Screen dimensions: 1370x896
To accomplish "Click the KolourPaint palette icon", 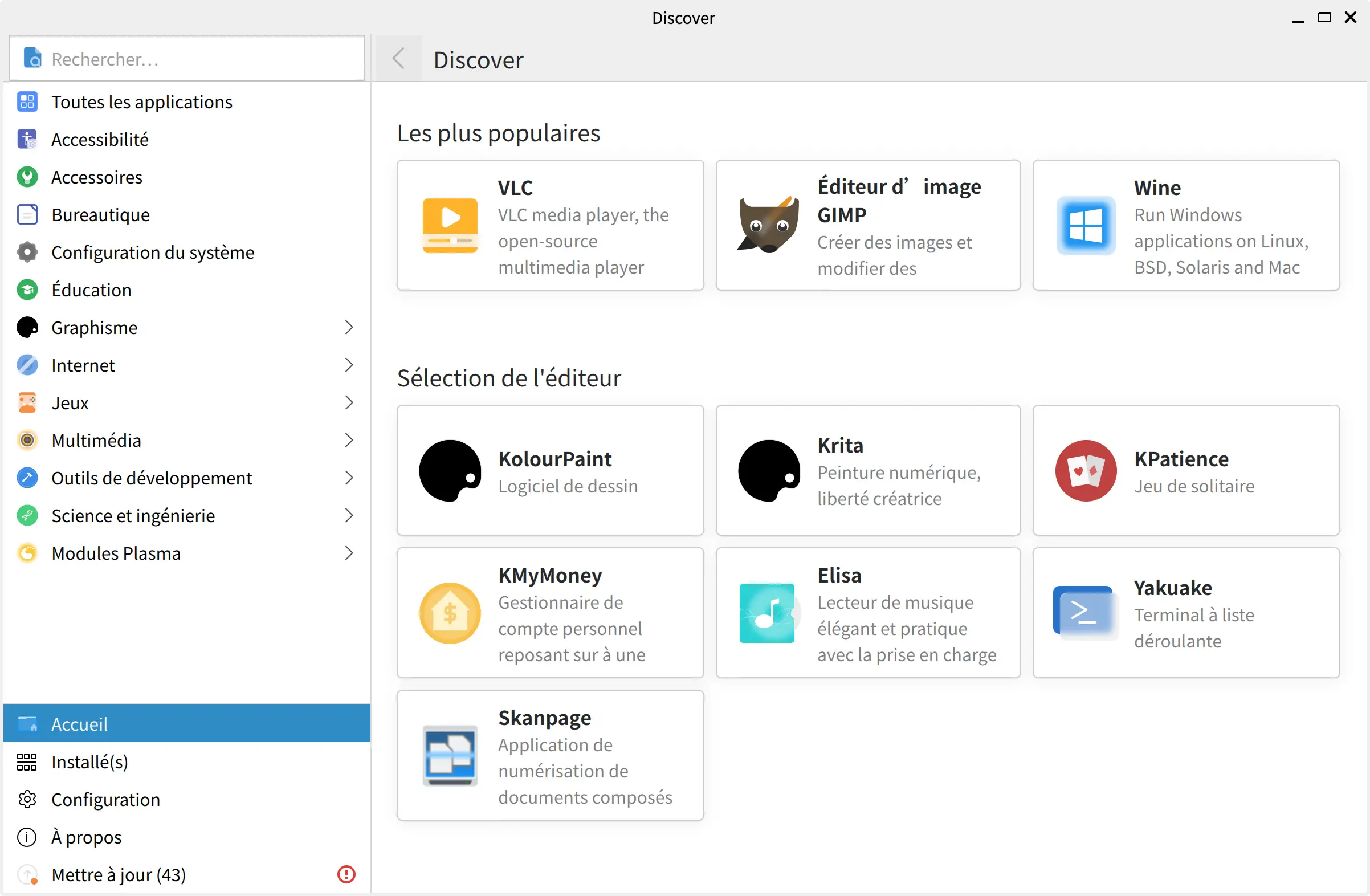I will (x=450, y=471).
